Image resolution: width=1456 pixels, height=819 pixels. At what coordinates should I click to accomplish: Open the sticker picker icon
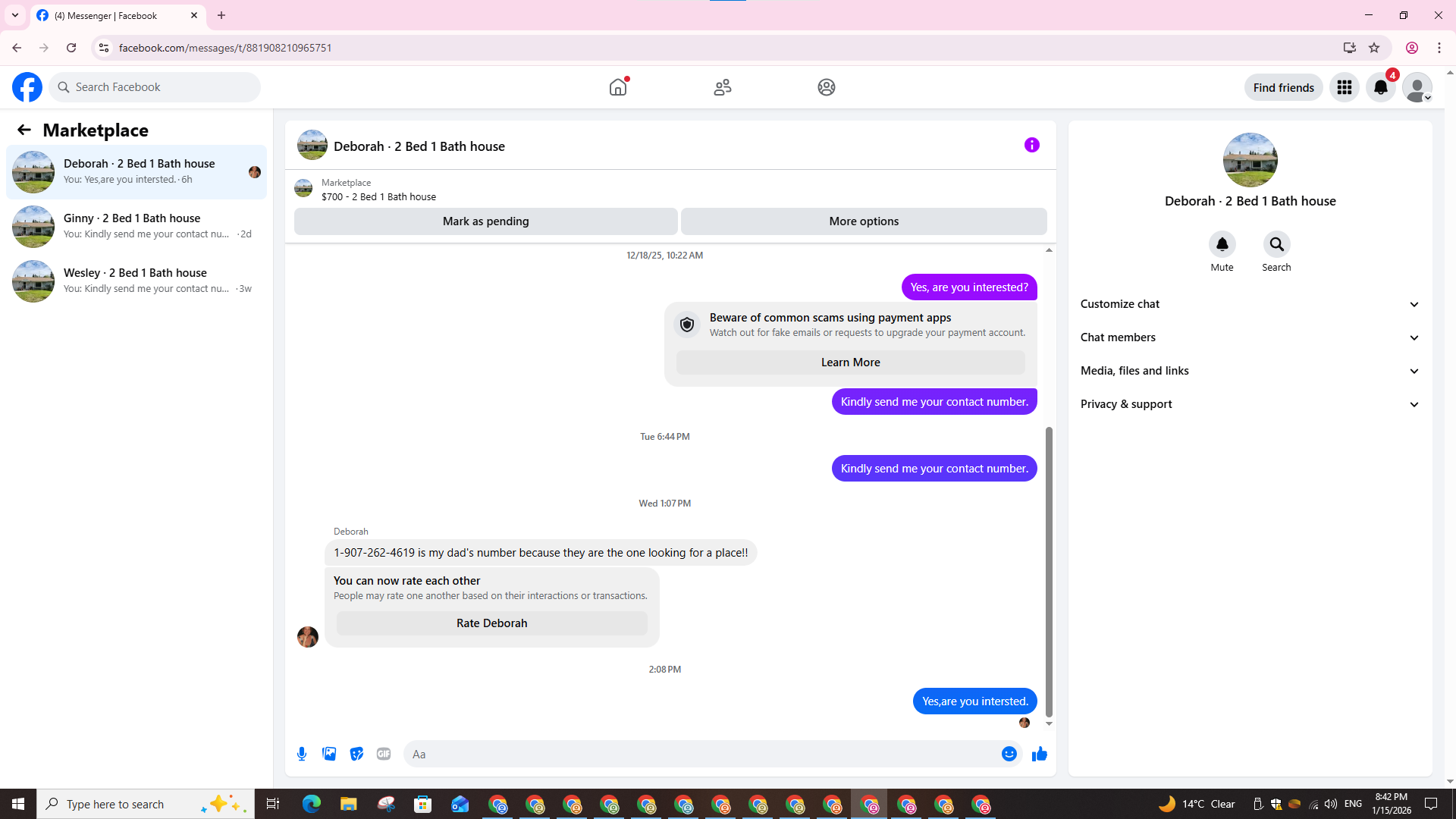click(356, 754)
